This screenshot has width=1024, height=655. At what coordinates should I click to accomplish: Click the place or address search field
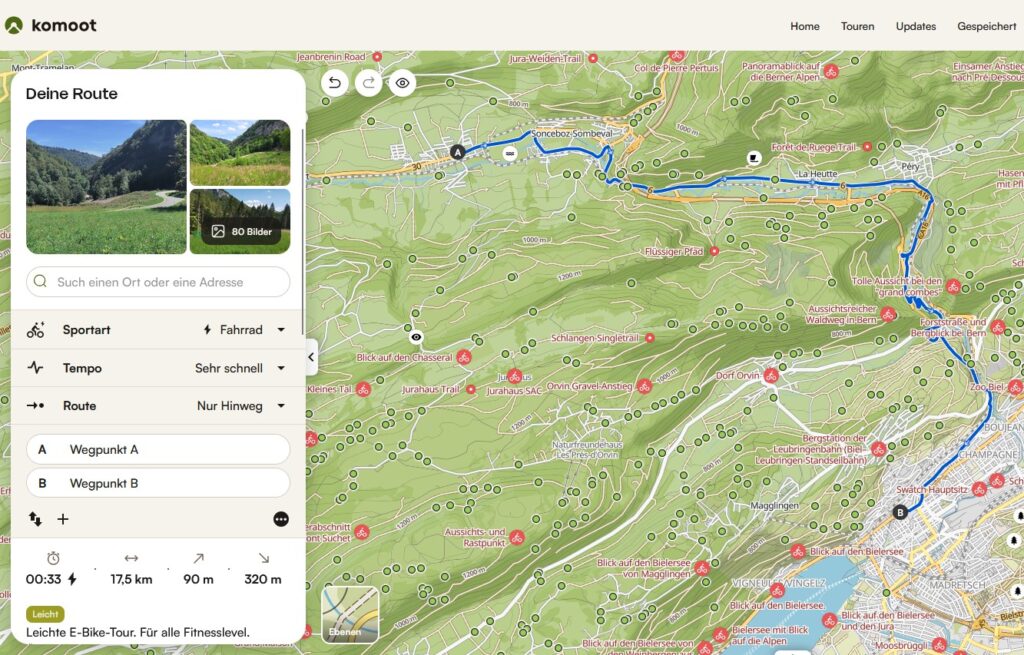click(158, 281)
